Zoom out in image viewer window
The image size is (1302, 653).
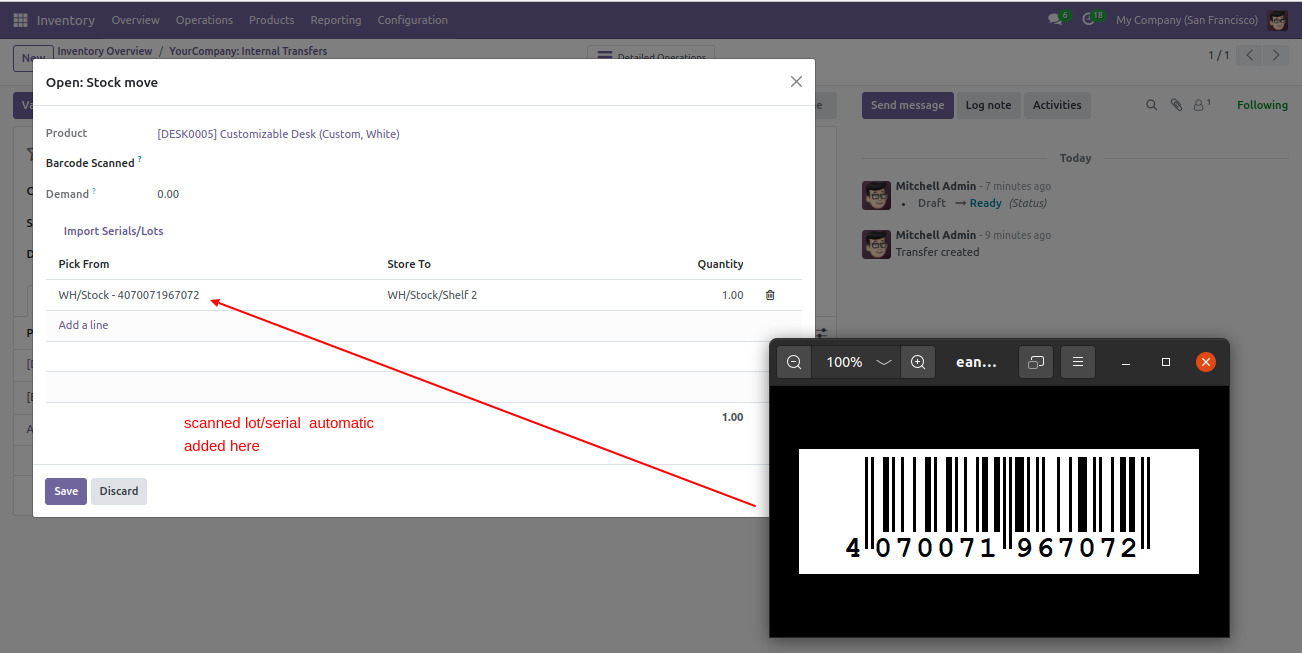click(794, 362)
